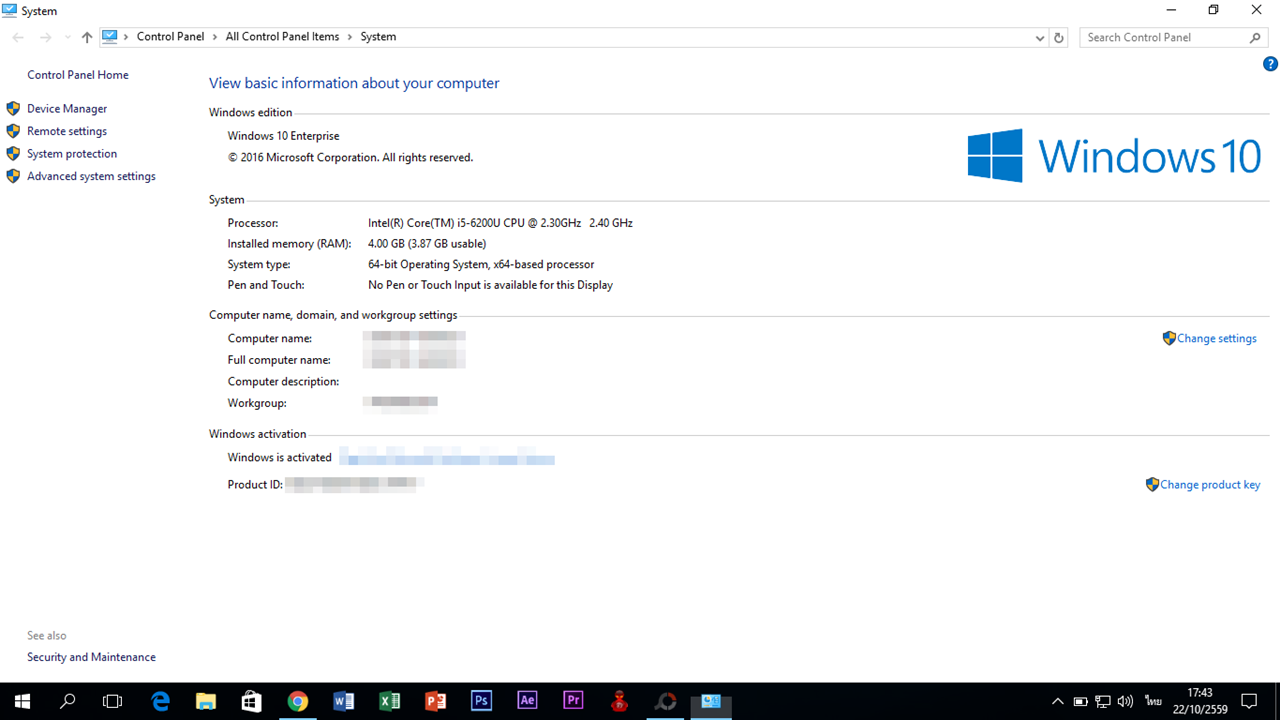Click the '64-bit Operating System' system type value

(x=481, y=265)
